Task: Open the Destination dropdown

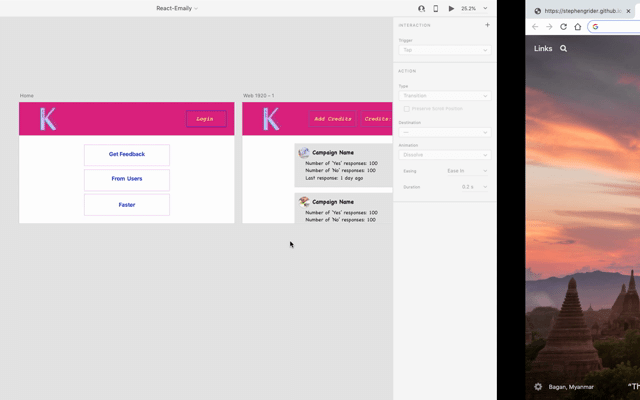Action: click(x=444, y=132)
